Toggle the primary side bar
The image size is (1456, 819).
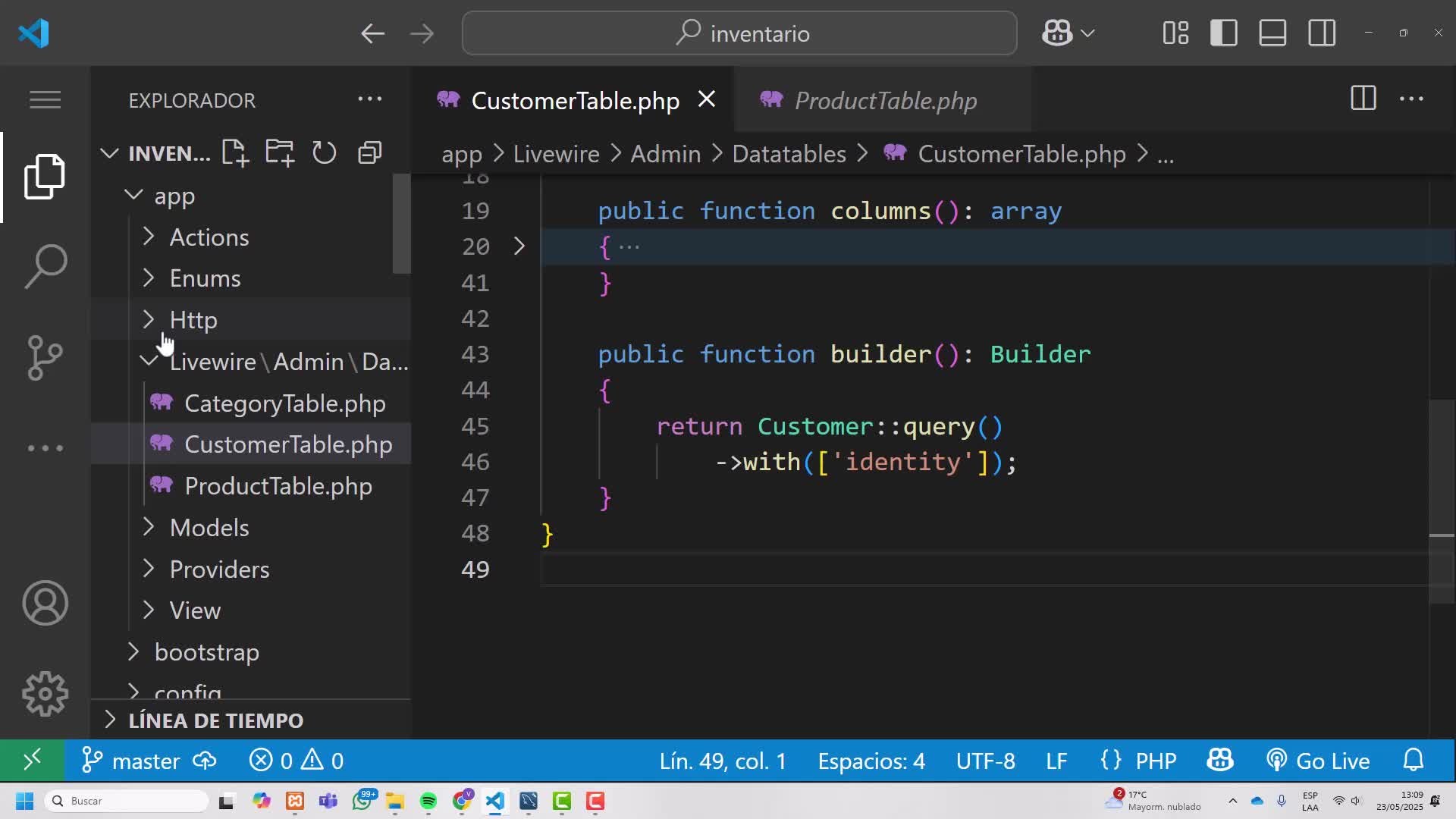point(1224,33)
